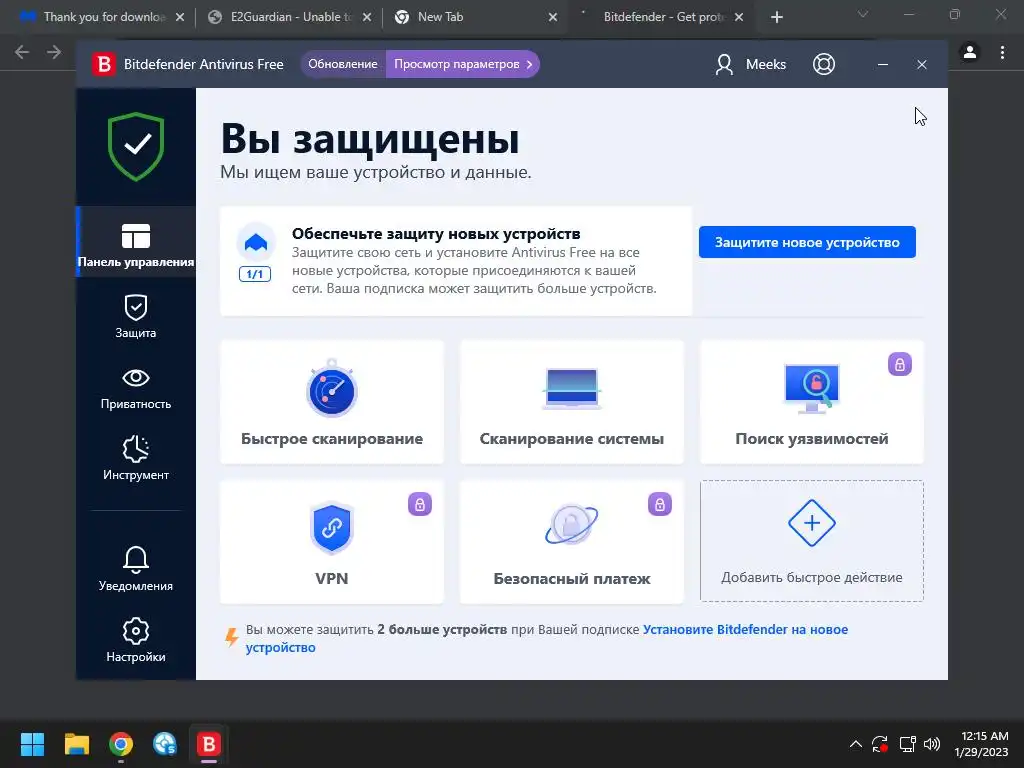Click Просмотр параметров arrow button
Viewport: 1024px width, 768px height.
coord(463,64)
